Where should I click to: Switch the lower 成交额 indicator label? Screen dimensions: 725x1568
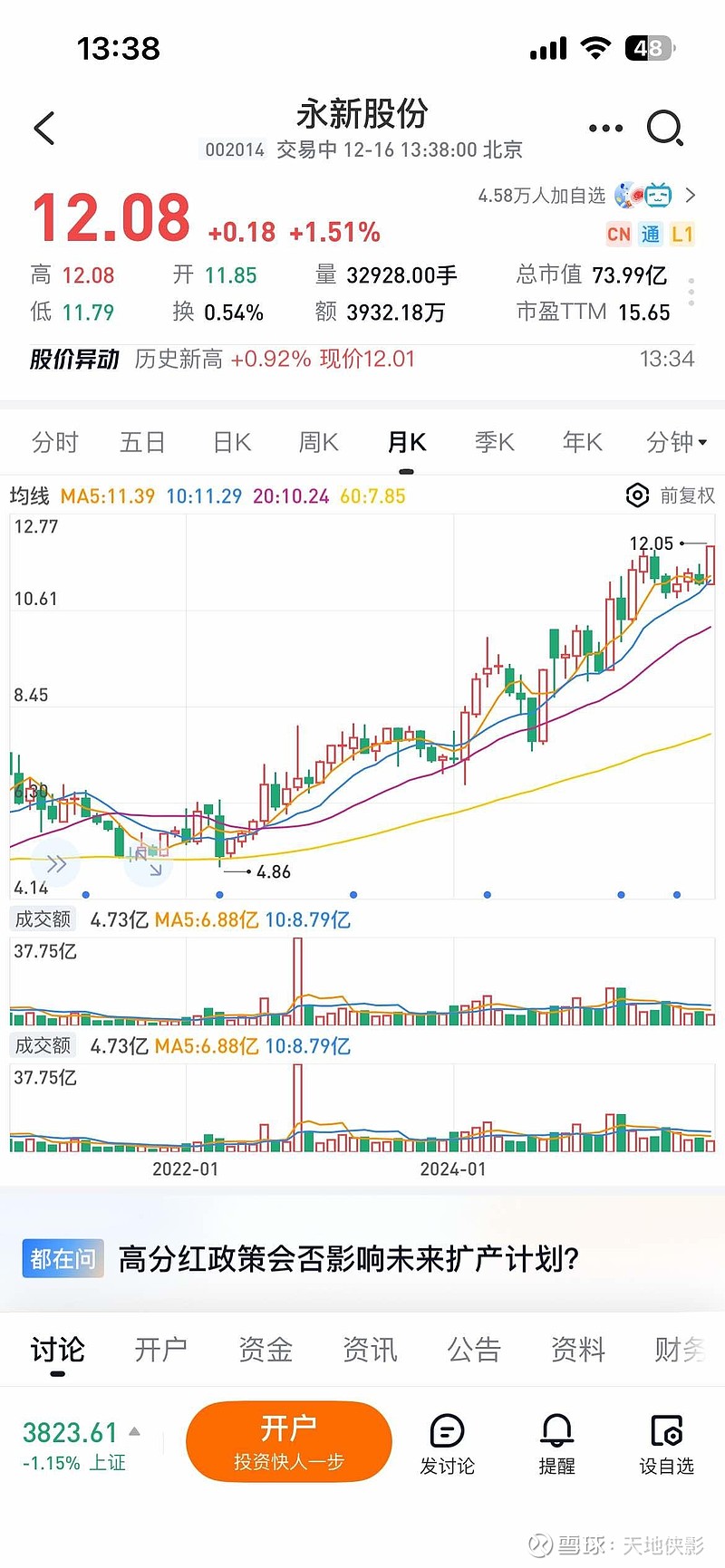click(43, 1045)
